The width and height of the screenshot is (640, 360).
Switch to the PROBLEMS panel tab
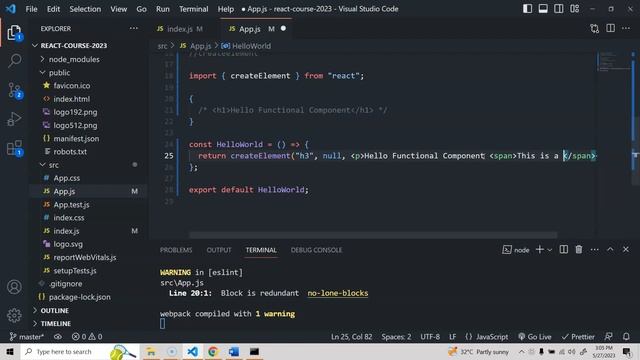pyautogui.click(x=176, y=250)
